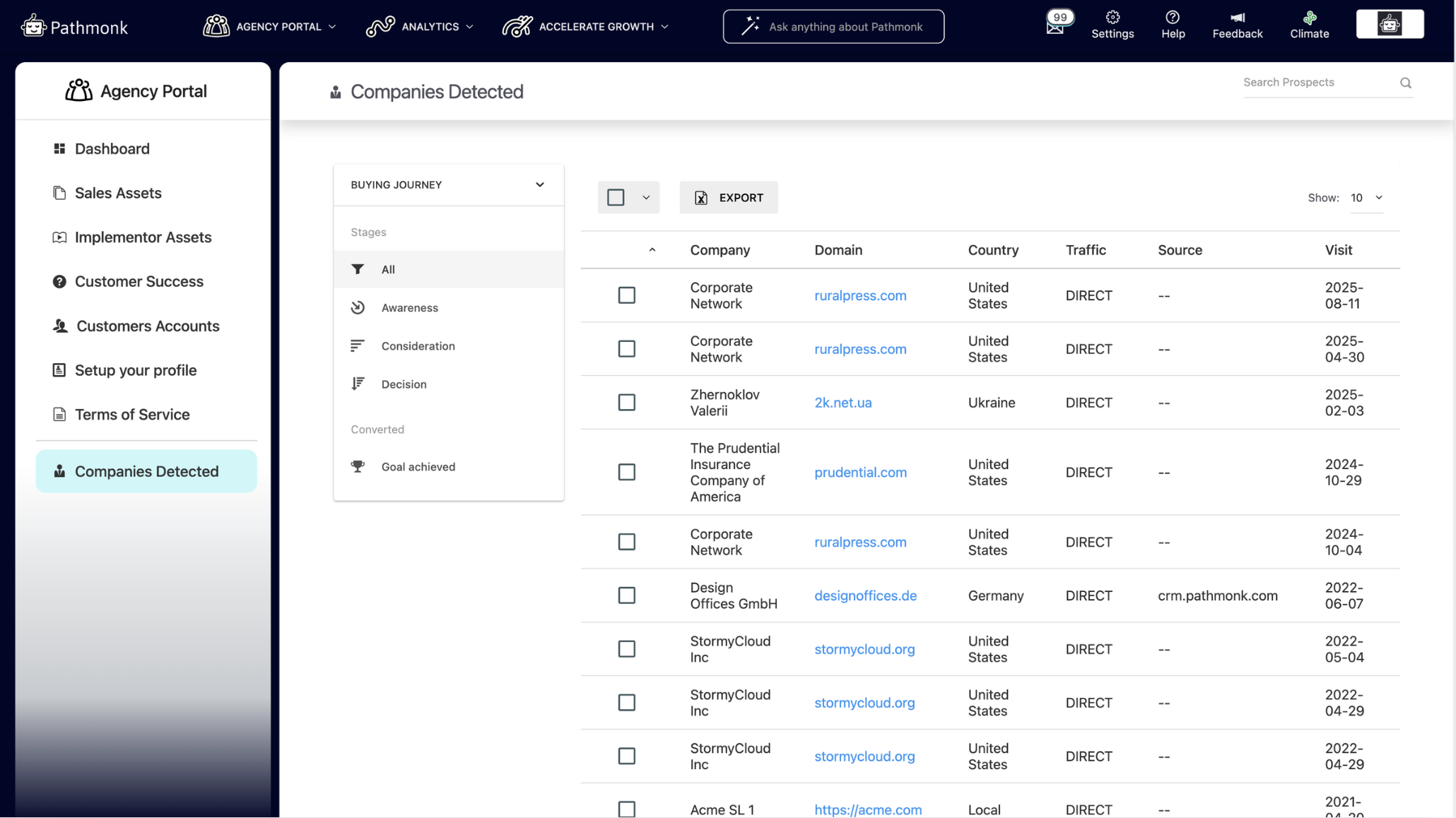The height and width of the screenshot is (818, 1456).
Task: Open the select-all checkbox dropdown arrow
Action: click(646, 198)
